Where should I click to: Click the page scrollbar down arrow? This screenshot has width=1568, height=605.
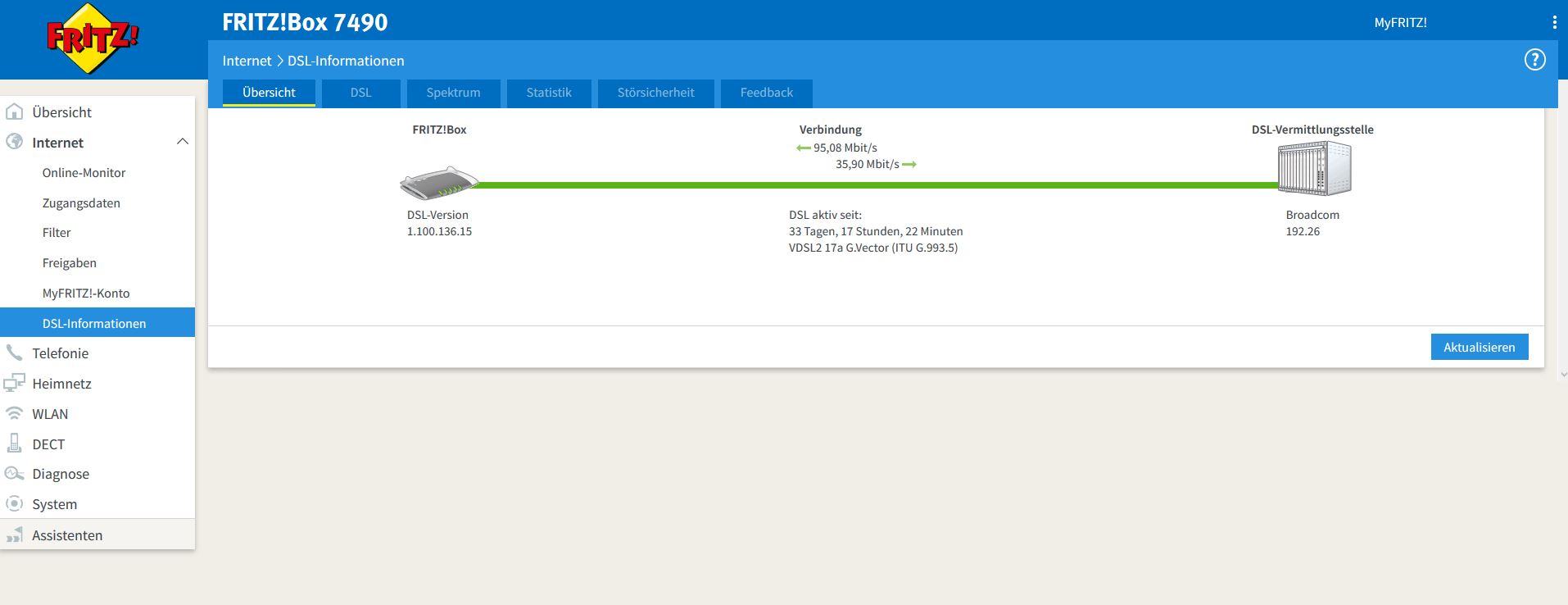(x=1564, y=375)
